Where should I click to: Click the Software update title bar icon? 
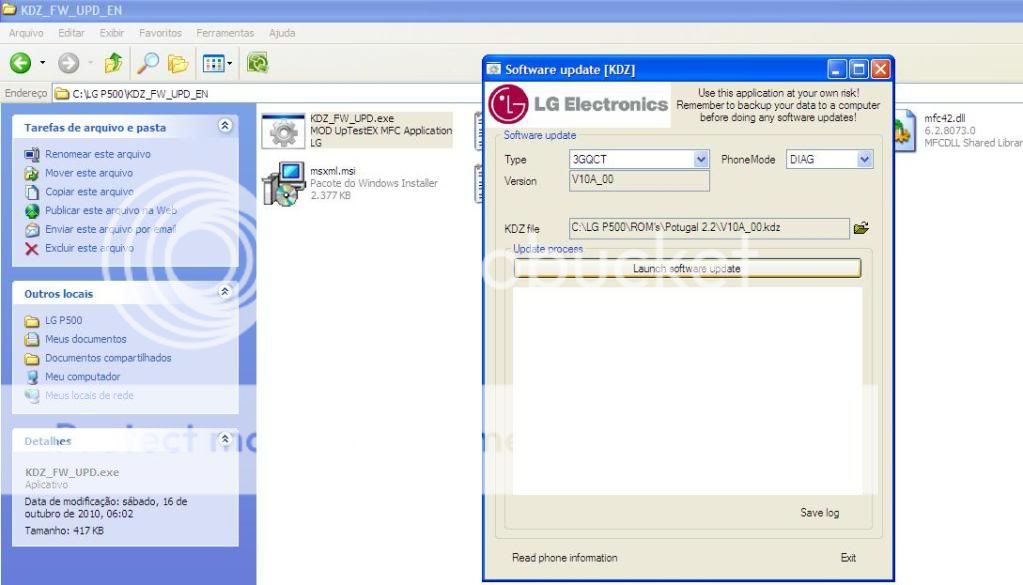(x=494, y=69)
